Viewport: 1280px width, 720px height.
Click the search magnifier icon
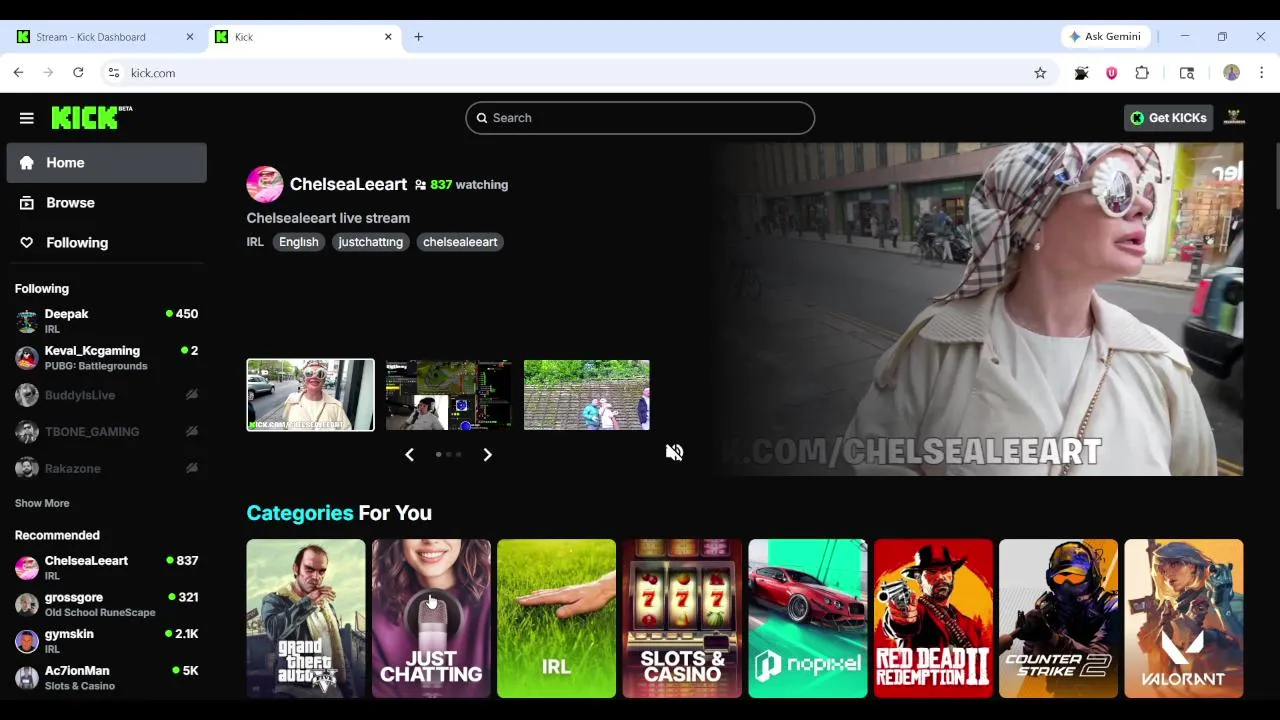pyautogui.click(x=482, y=118)
